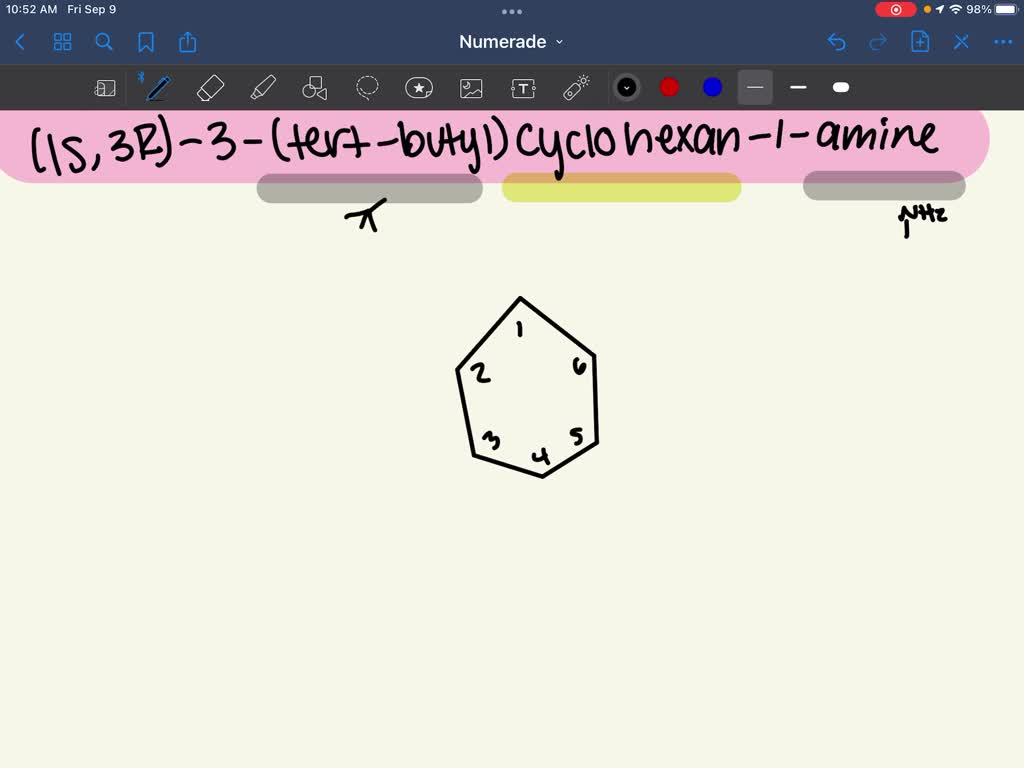Select the Eraser tool
The width and height of the screenshot is (1024, 768).
210,88
